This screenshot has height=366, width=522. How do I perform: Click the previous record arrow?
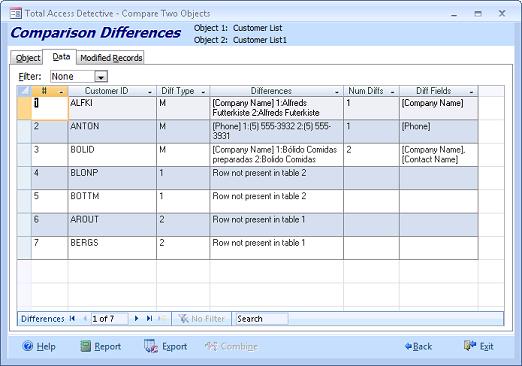click(85, 319)
